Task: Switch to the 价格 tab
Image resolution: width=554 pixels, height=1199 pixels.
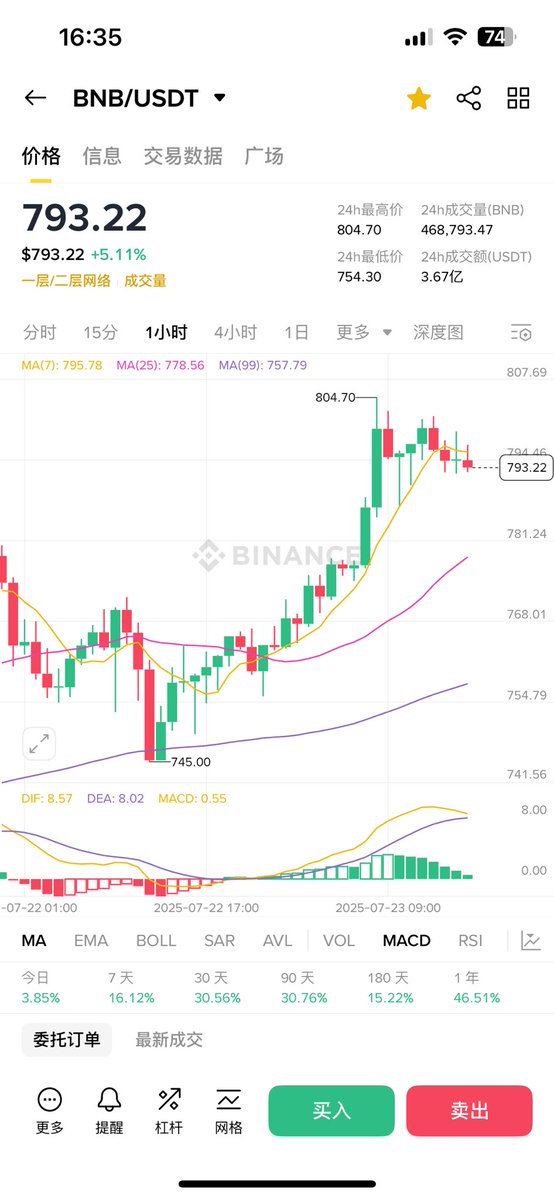Action: [x=41, y=156]
